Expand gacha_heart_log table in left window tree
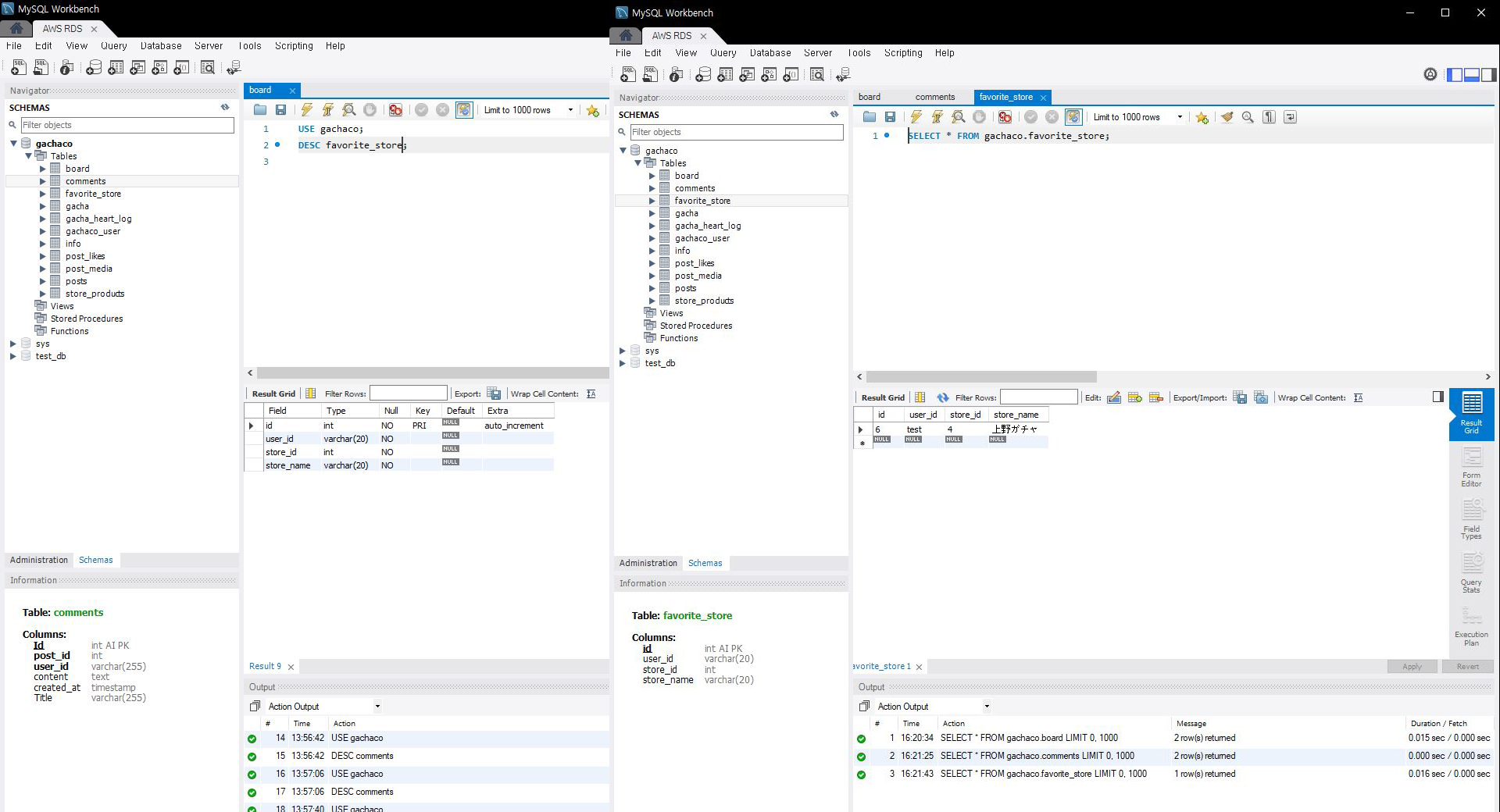 click(x=43, y=219)
